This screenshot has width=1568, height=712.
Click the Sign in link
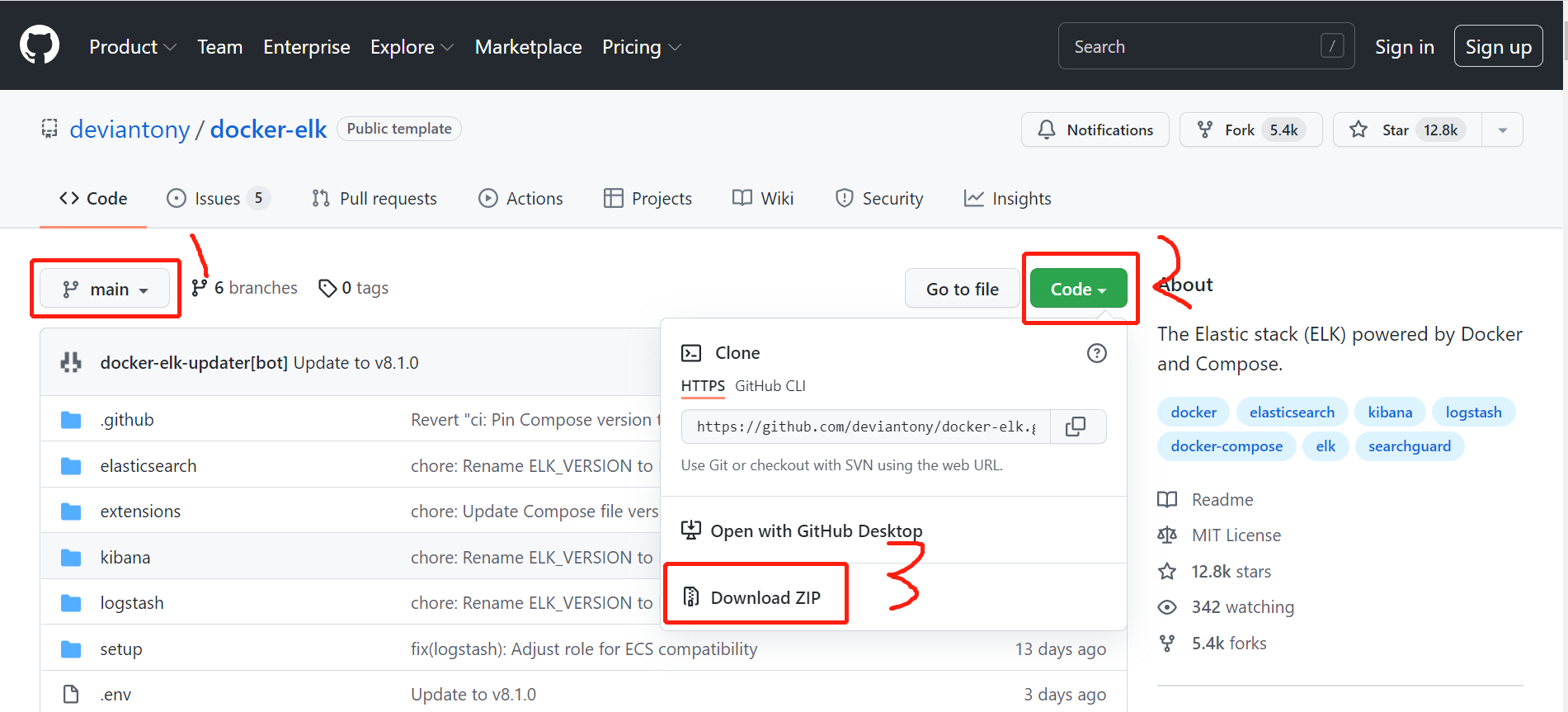pos(1404,47)
